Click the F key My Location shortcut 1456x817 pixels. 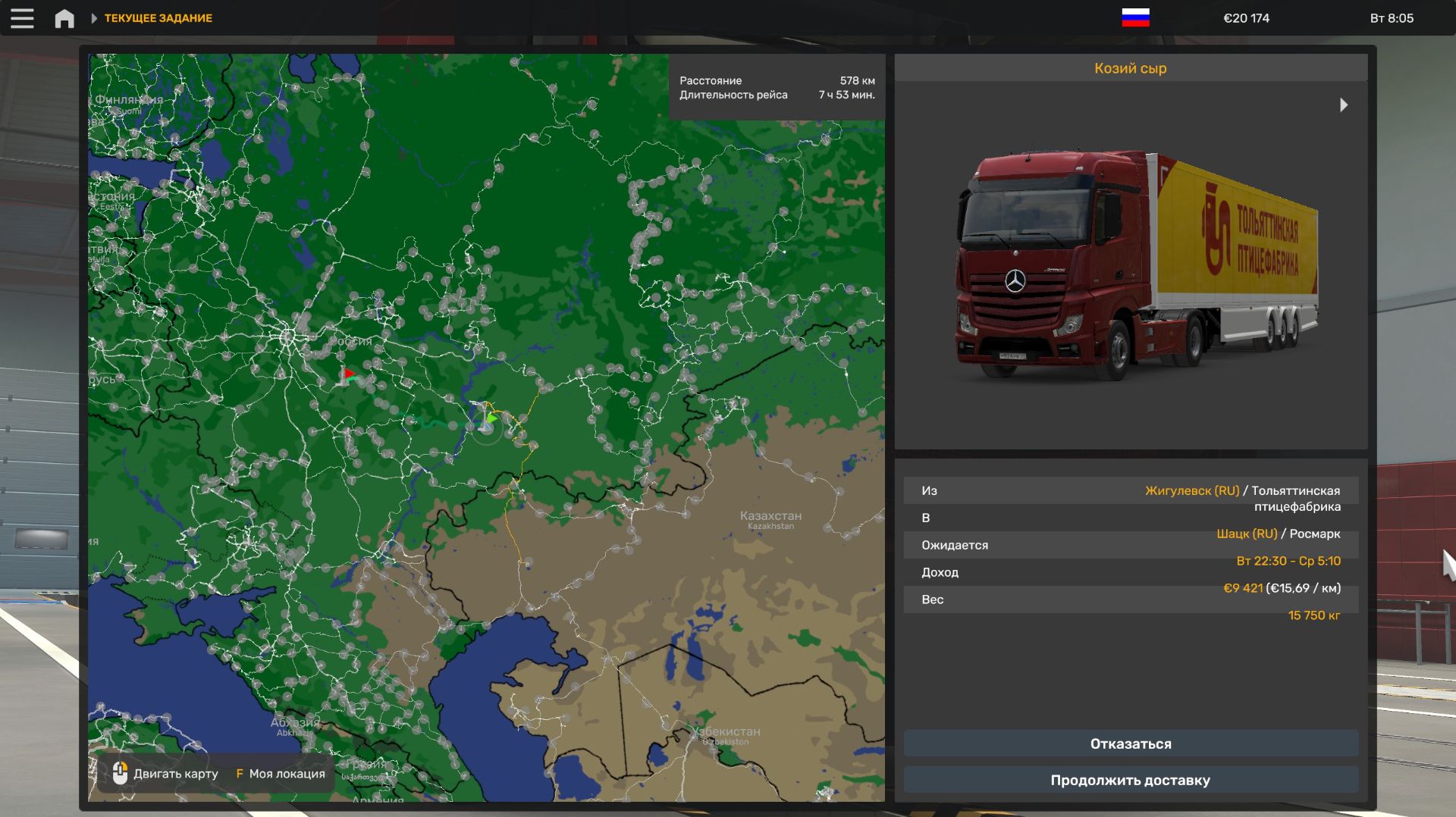(x=240, y=774)
